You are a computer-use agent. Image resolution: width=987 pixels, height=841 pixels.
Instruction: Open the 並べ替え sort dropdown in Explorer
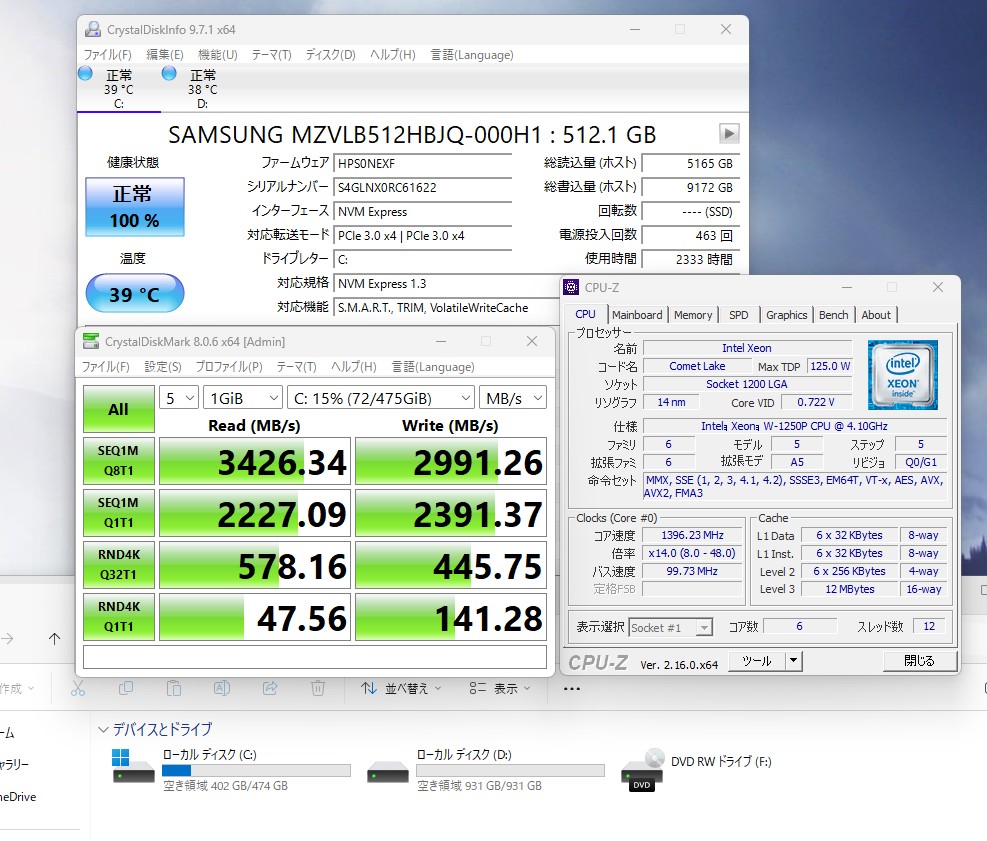pos(401,689)
